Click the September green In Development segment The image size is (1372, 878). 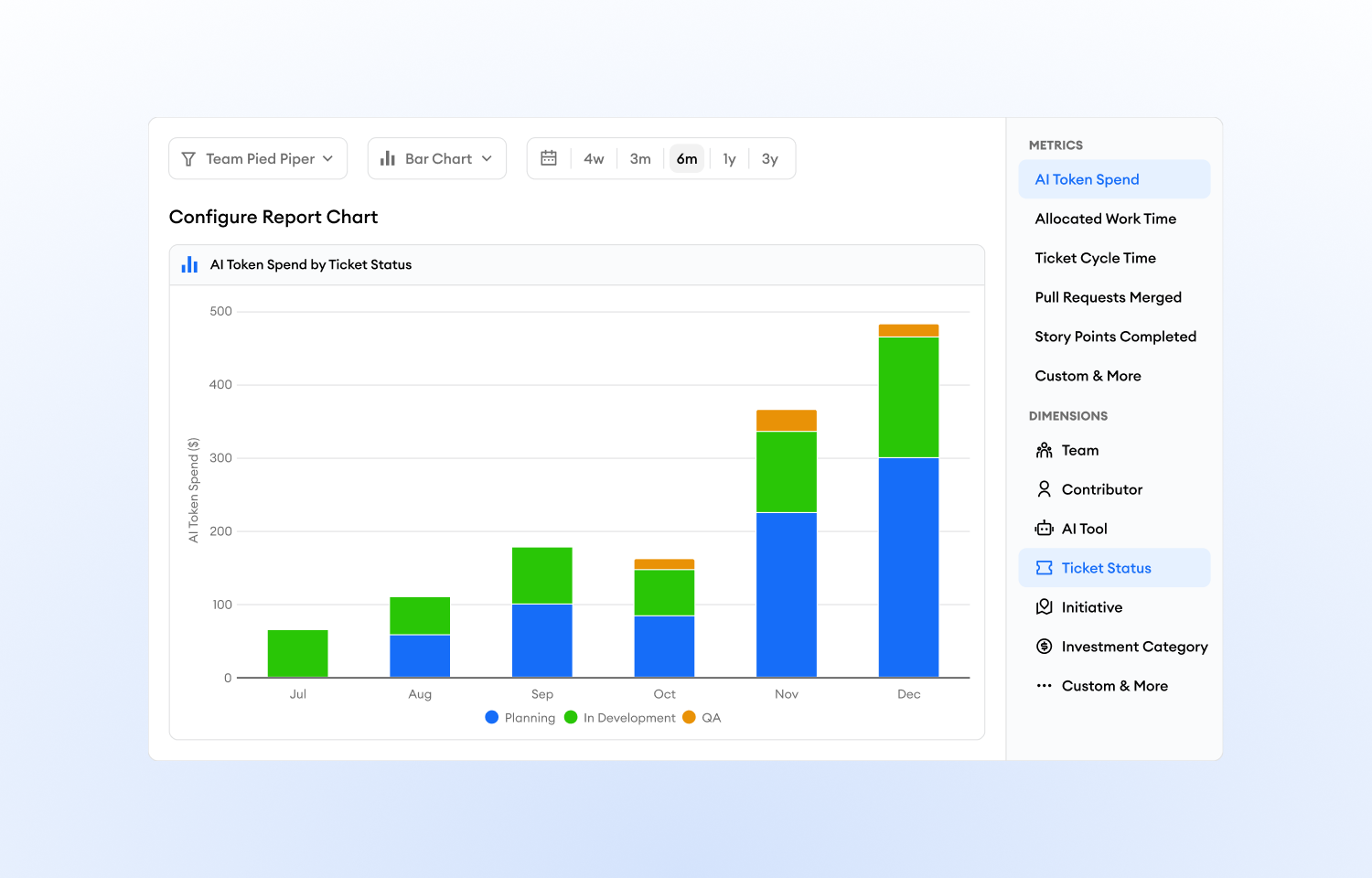[542, 575]
